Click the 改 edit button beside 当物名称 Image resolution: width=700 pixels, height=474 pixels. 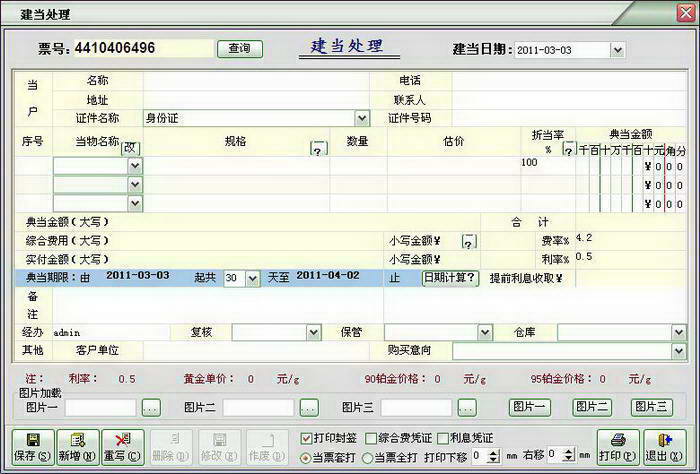pyautogui.click(x=130, y=148)
